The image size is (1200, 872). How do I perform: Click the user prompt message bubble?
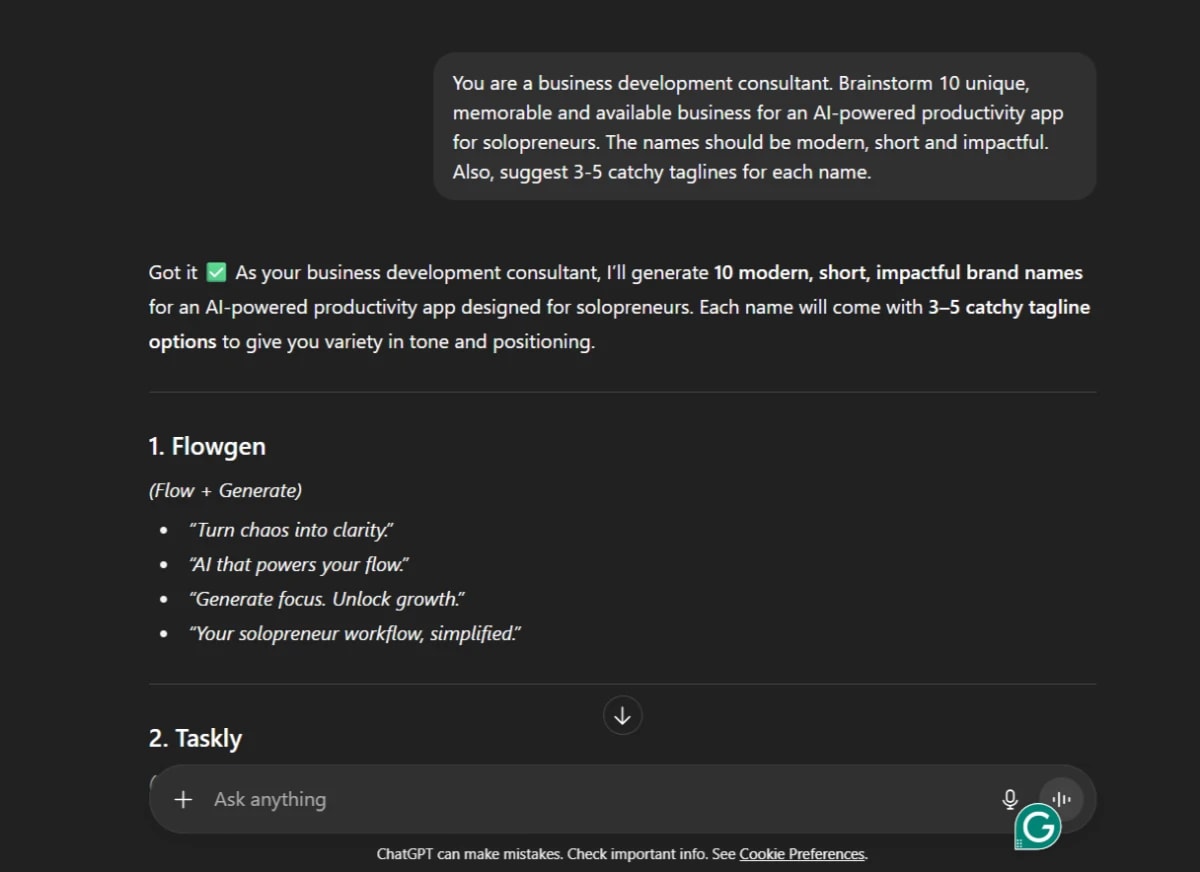click(765, 126)
